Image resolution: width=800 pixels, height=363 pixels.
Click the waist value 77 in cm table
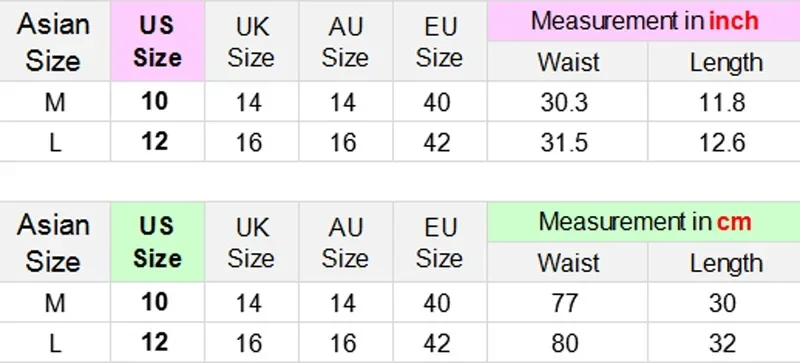coord(564,304)
